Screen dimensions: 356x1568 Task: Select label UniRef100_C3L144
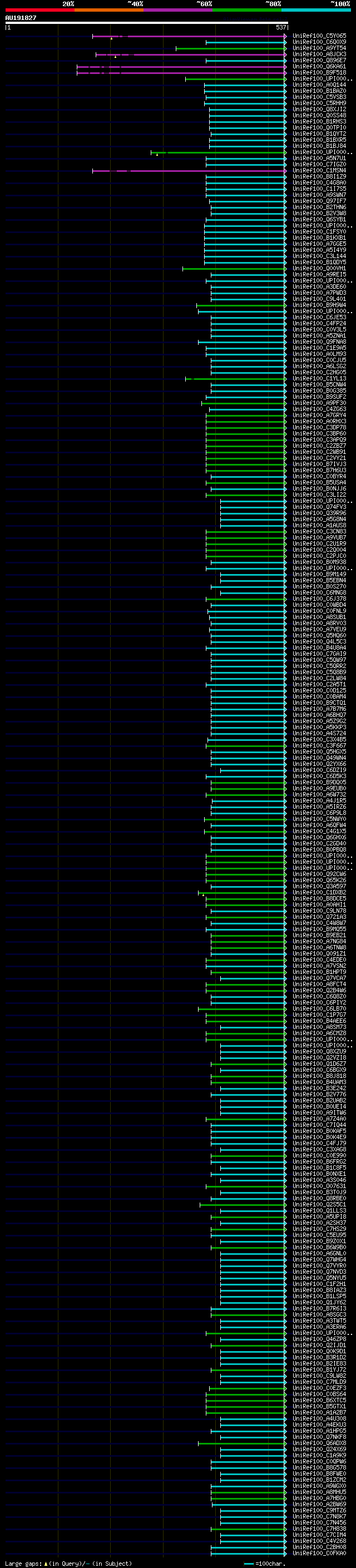coord(319,256)
